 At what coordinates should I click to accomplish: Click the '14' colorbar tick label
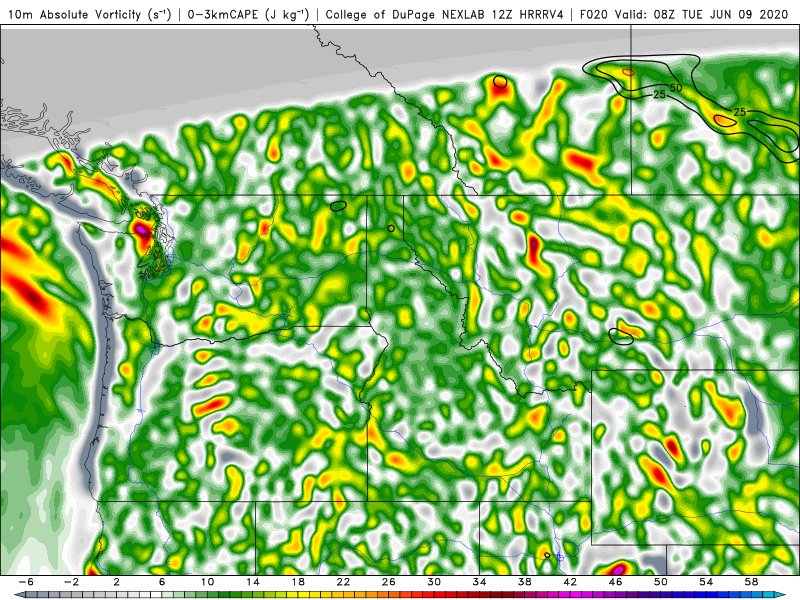(x=253, y=582)
